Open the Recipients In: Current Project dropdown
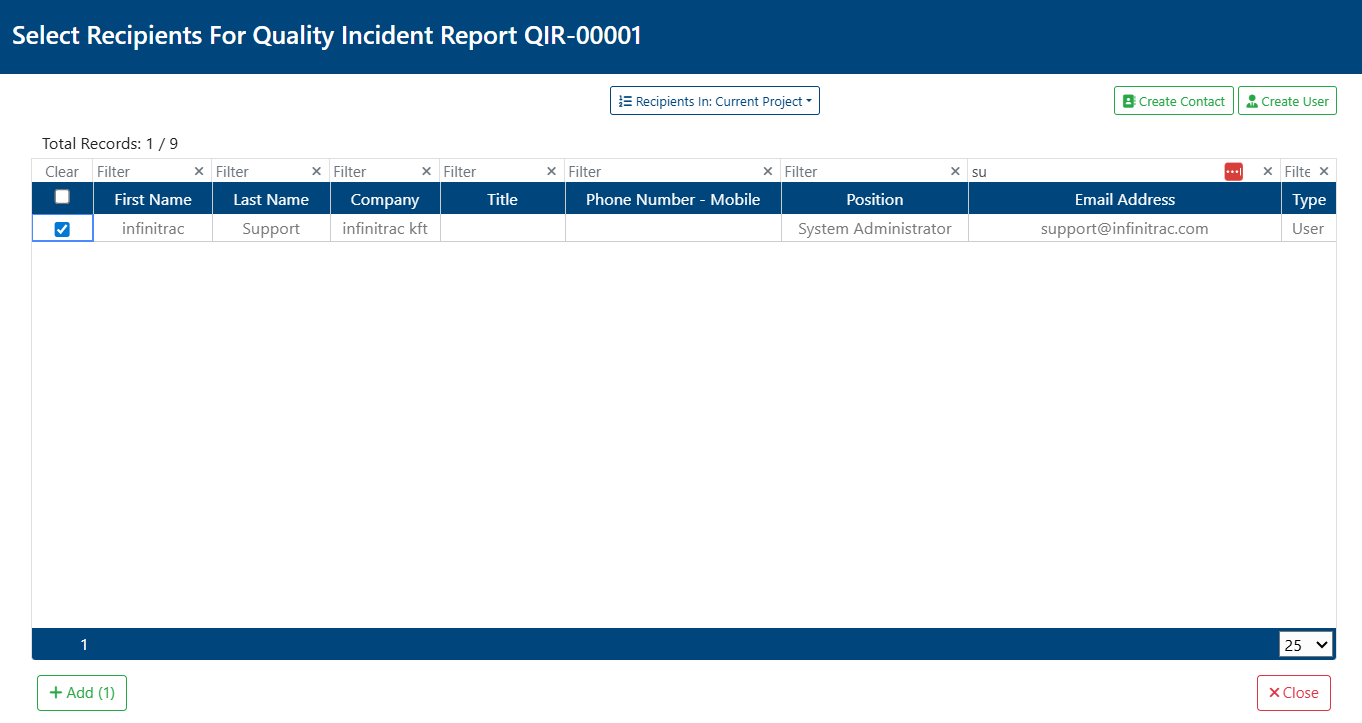The width and height of the screenshot is (1362, 723). pos(715,101)
